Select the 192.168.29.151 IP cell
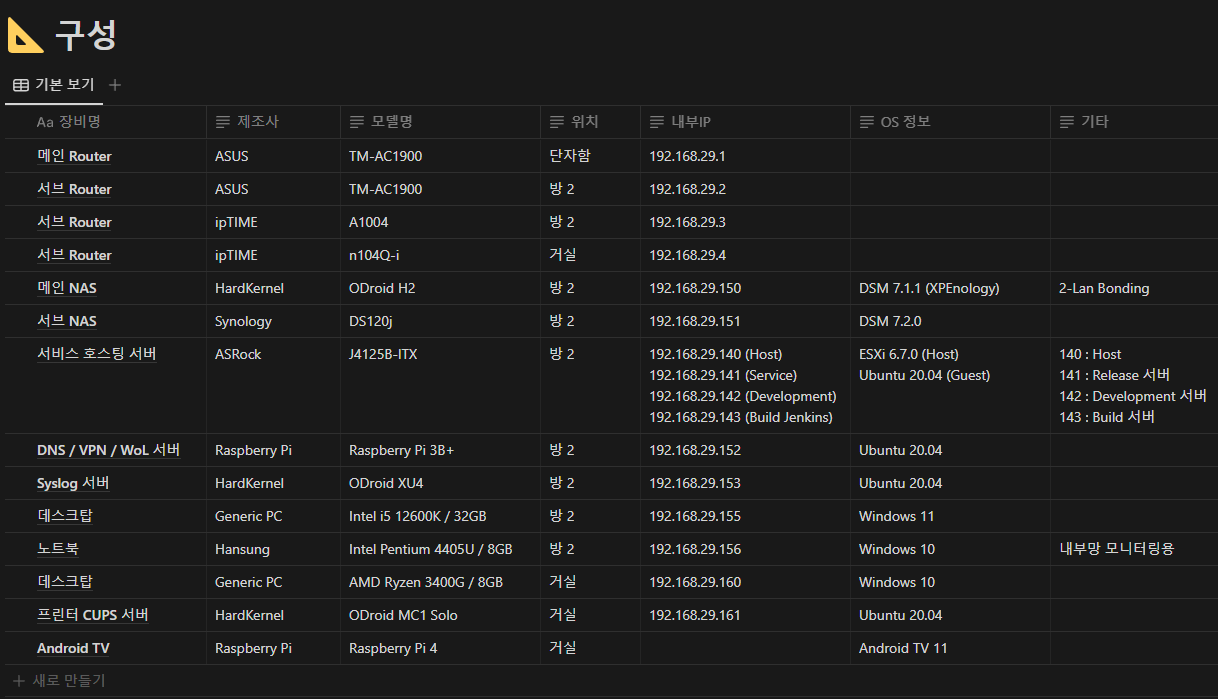This screenshot has width=1218, height=699. point(745,320)
